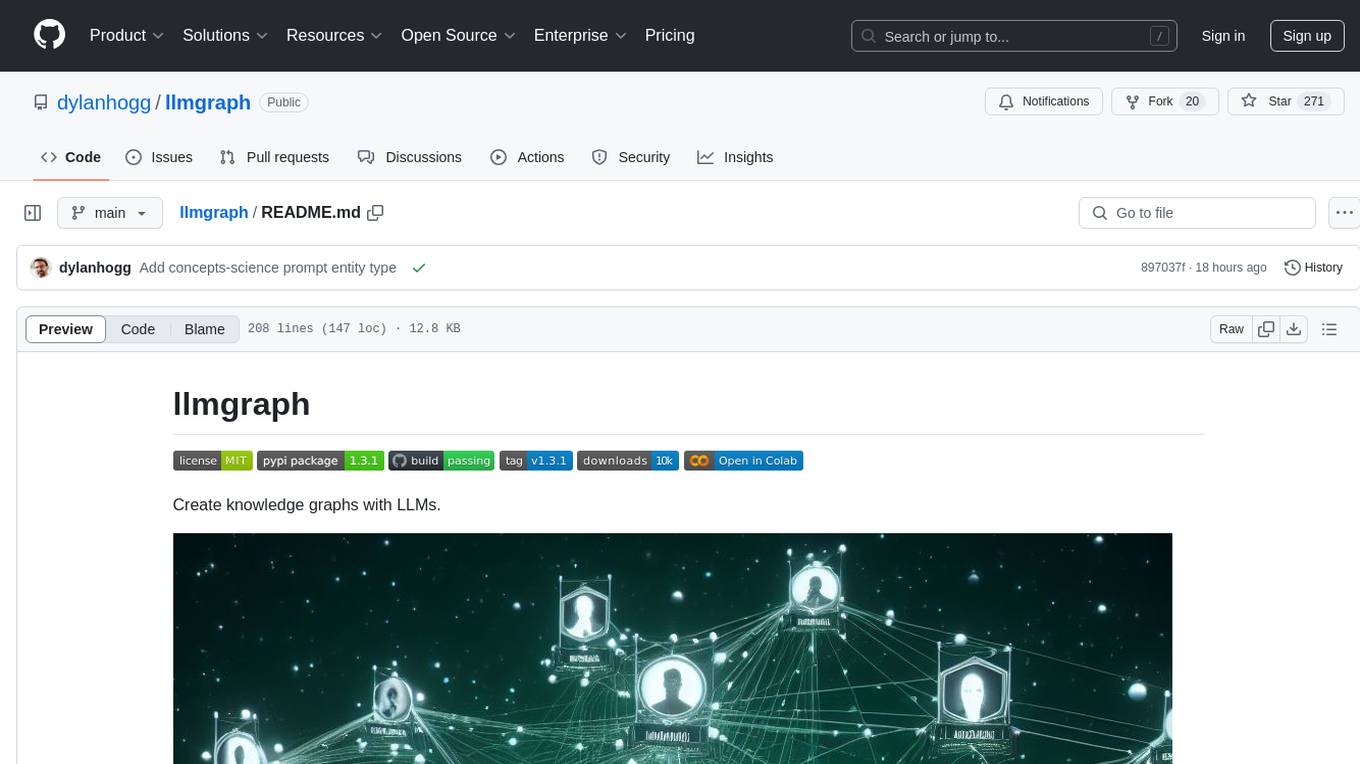Click the Security tab shield icon
This screenshot has height=764, width=1360.
[600, 157]
